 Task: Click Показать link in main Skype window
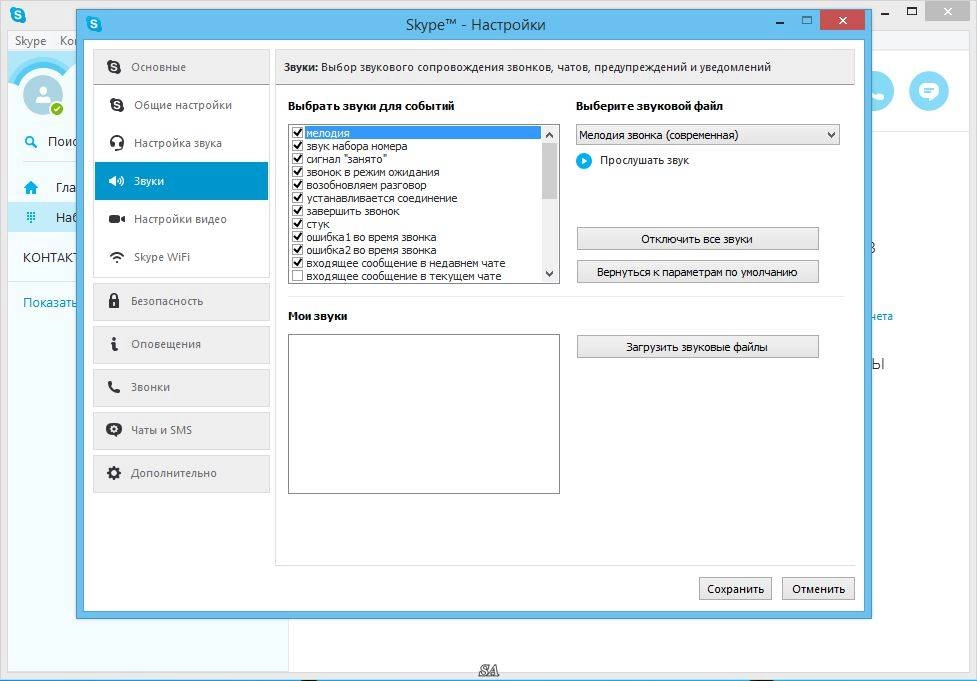(x=49, y=303)
